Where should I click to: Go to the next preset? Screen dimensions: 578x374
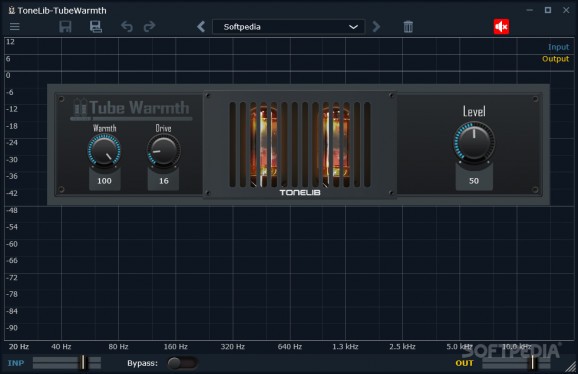(x=376, y=27)
